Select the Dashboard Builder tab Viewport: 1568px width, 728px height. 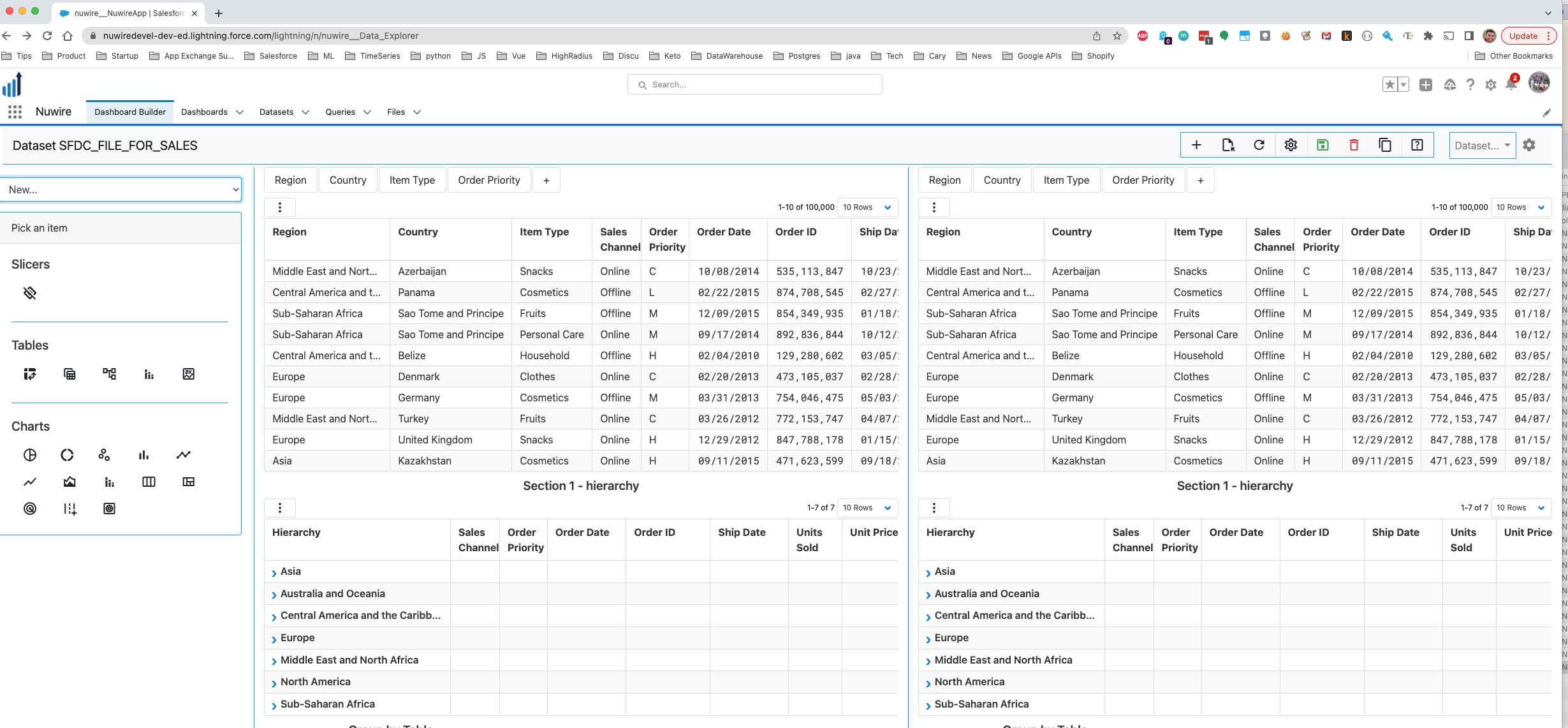tap(130, 112)
